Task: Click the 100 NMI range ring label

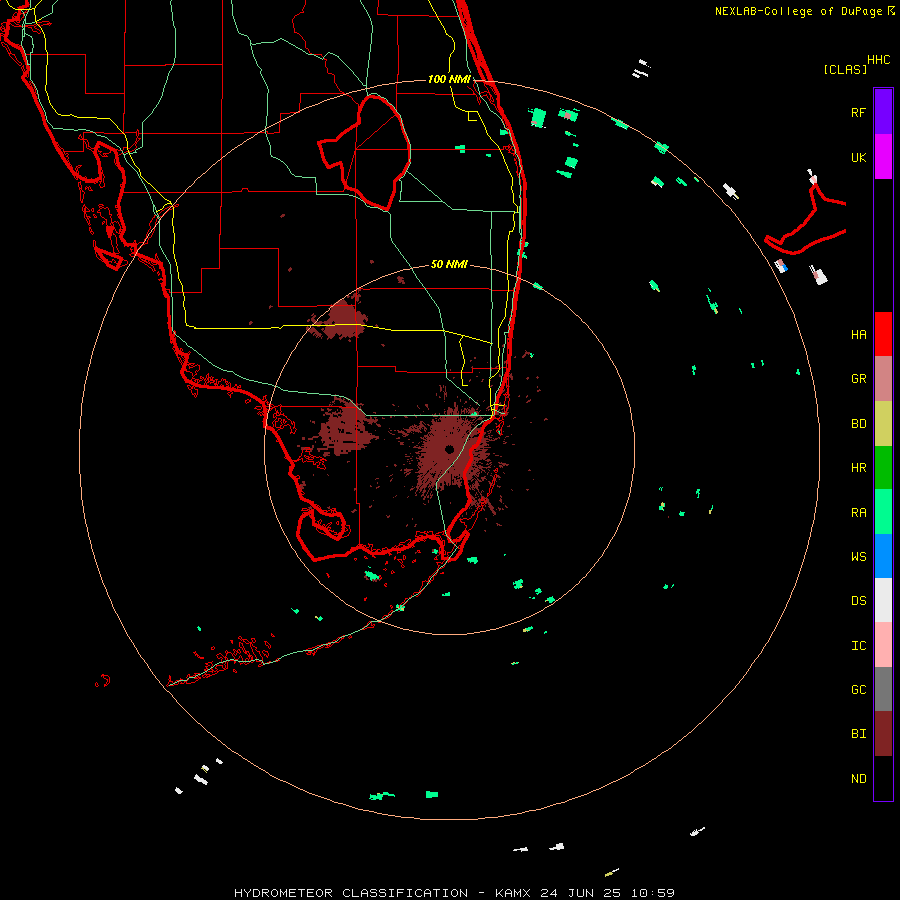Action: coord(449,79)
